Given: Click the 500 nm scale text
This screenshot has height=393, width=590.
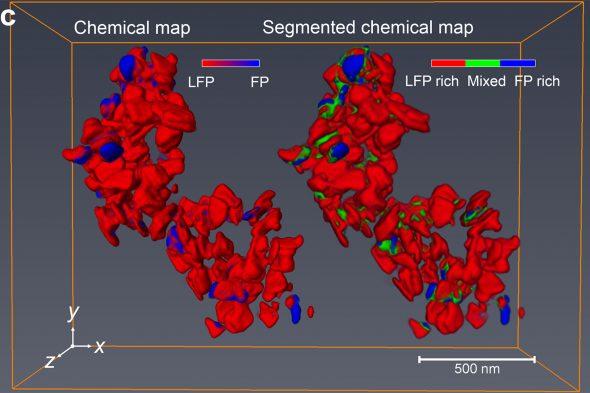Looking at the screenshot, I should click(x=477, y=369).
